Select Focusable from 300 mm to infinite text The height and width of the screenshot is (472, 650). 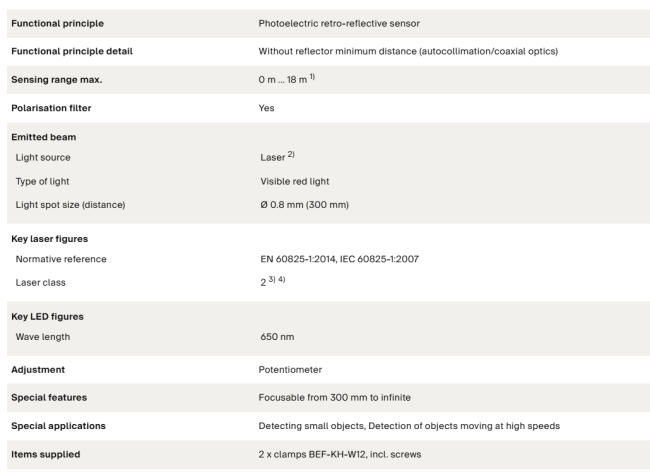335,398
